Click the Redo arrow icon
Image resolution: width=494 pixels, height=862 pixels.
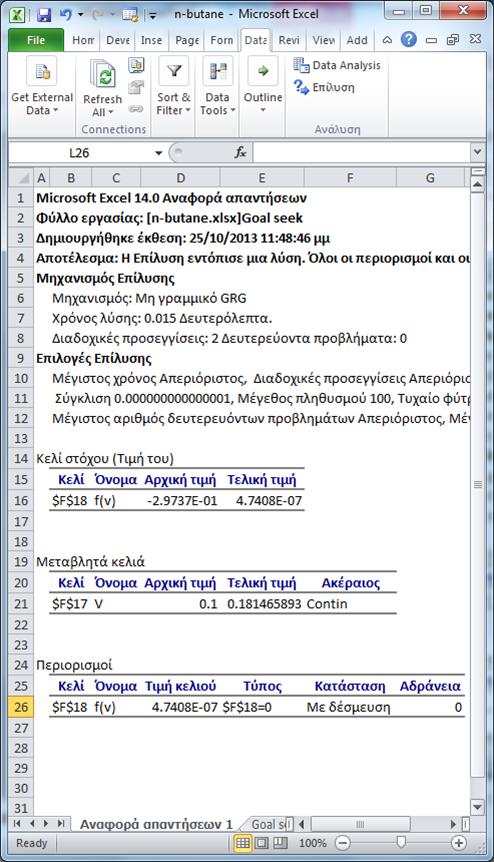[x=98, y=14]
